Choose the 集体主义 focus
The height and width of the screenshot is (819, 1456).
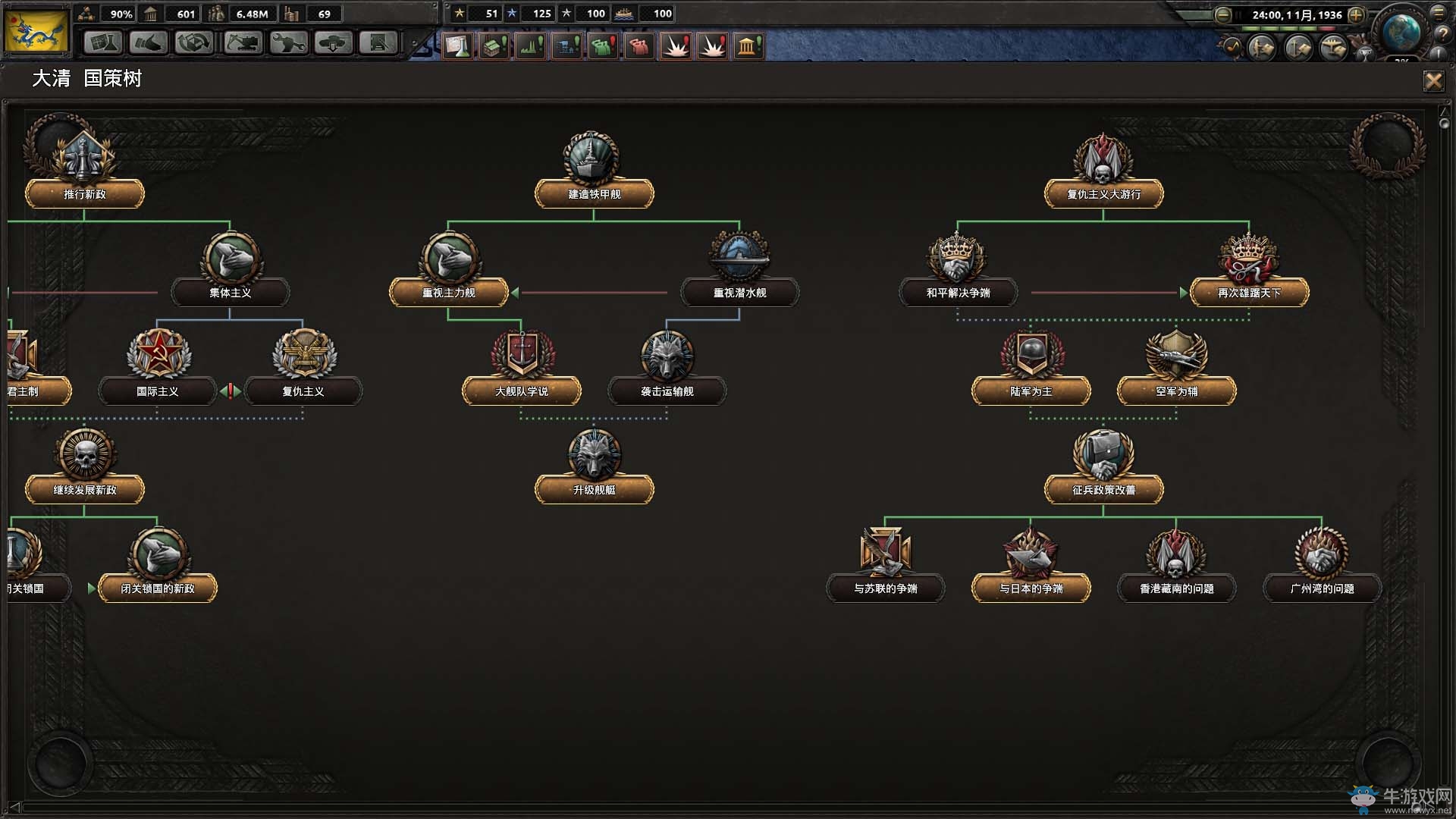[231, 293]
